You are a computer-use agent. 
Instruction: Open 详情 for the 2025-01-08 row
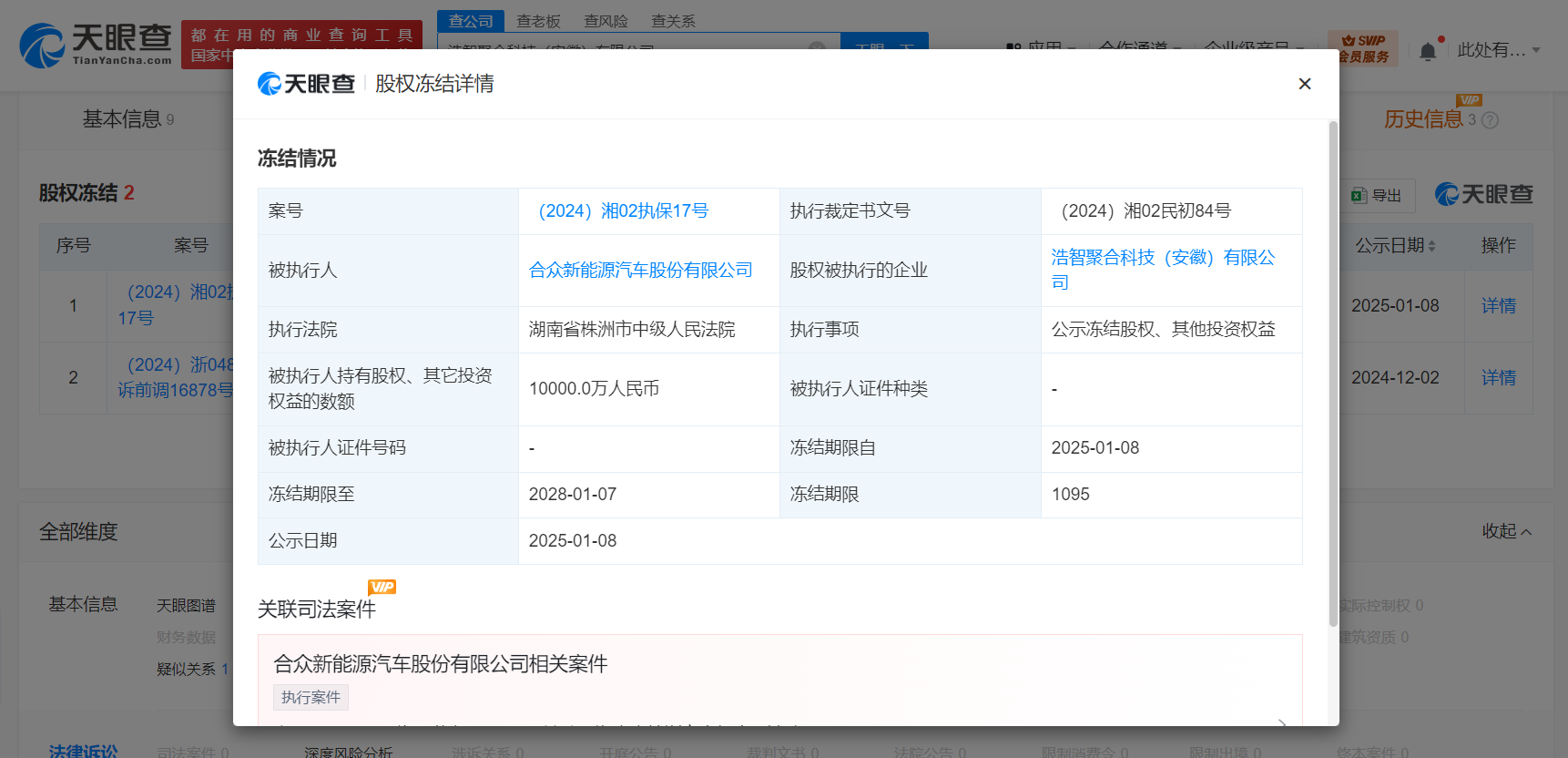coord(1498,306)
